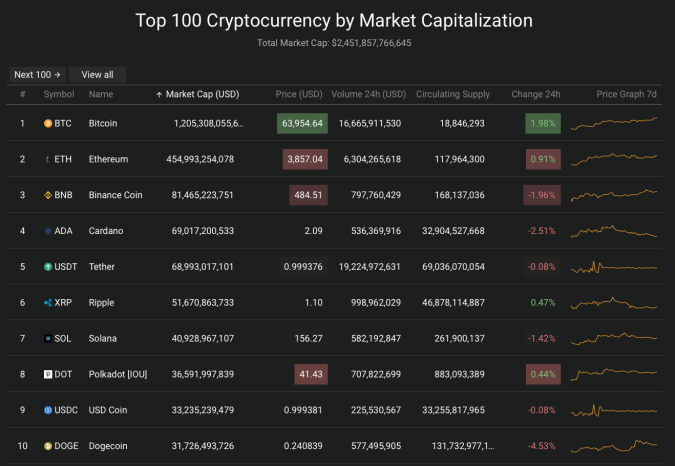Open Solana 7-day price graph
Screen dimensions: 675x466
point(614,339)
